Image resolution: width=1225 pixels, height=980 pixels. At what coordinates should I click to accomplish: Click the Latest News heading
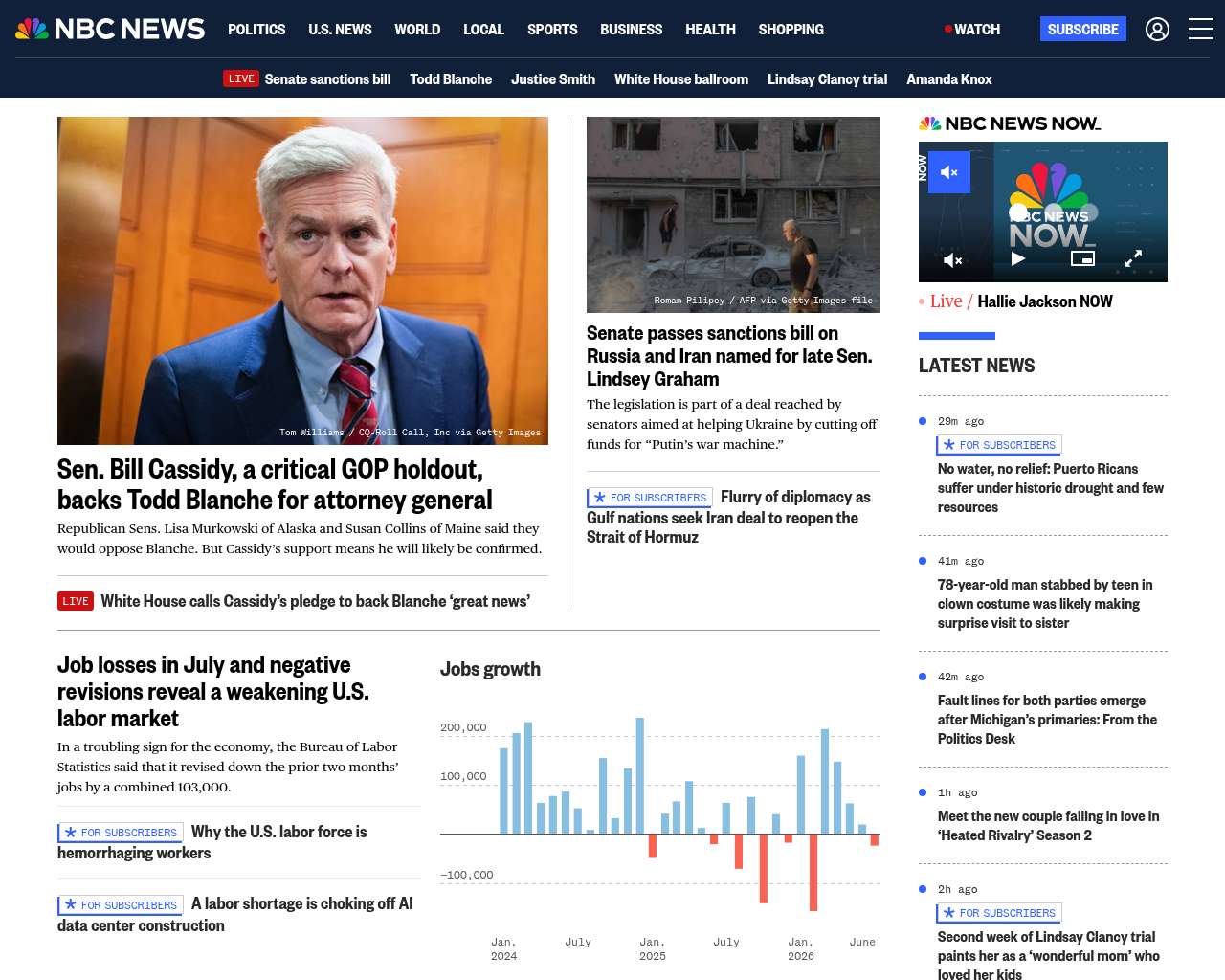click(976, 366)
